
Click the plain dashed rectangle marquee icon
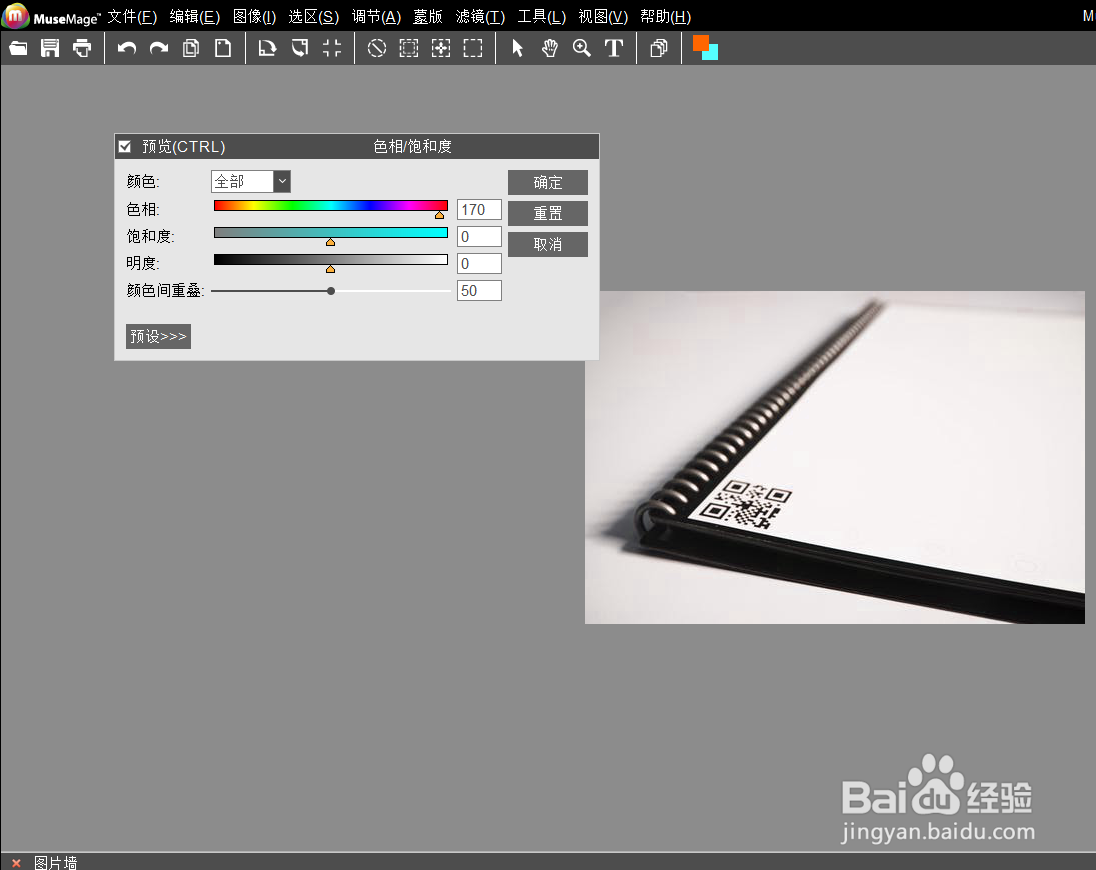pos(473,48)
